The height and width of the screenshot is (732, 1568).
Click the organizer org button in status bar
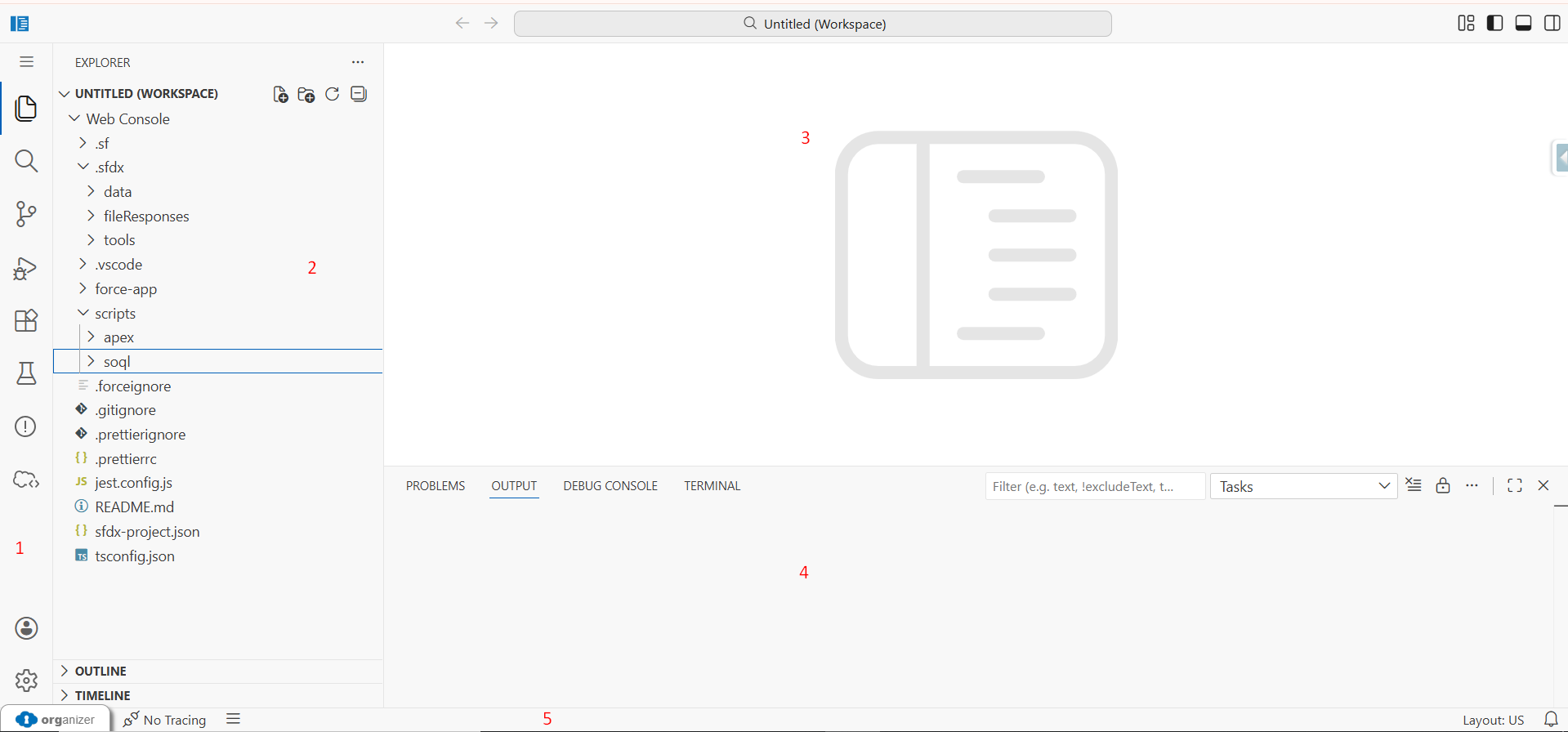[56, 719]
